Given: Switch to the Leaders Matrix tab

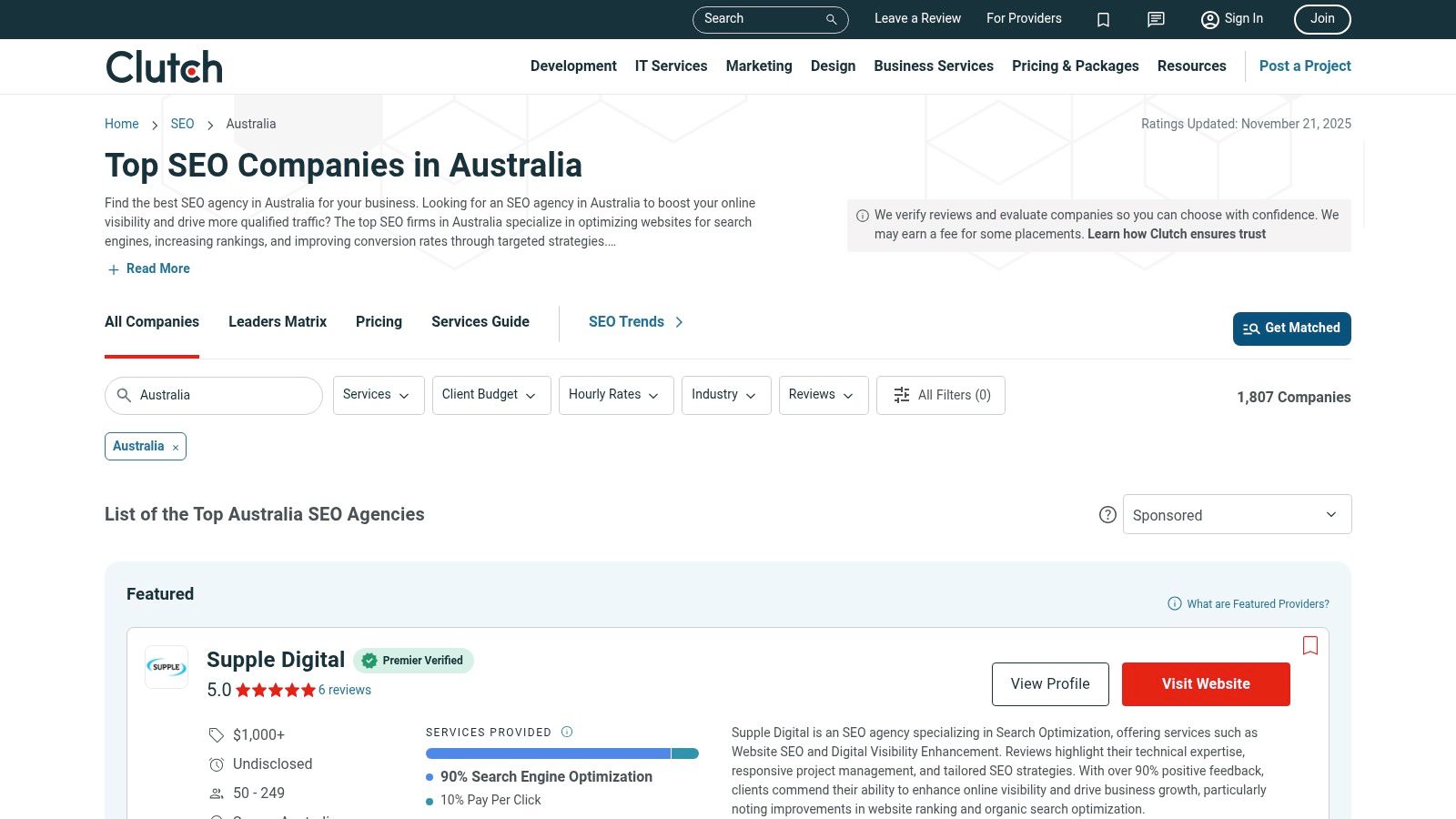Looking at the screenshot, I should pos(277,322).
